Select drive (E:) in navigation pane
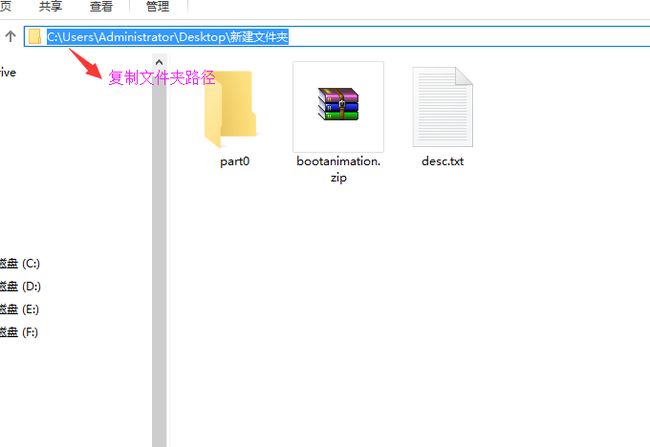The image size is (650, 447). 20,309
